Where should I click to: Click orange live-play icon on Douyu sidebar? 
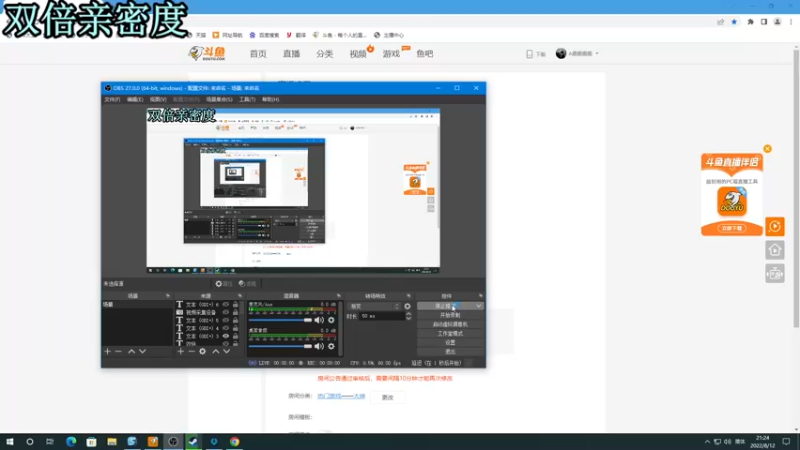tap(774, 227)
